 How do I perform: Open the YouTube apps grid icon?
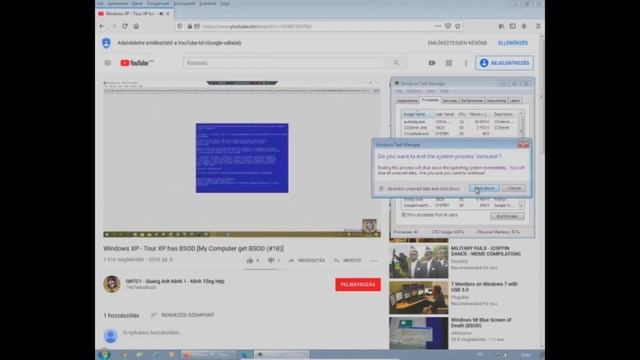click(x=449, y=63)
